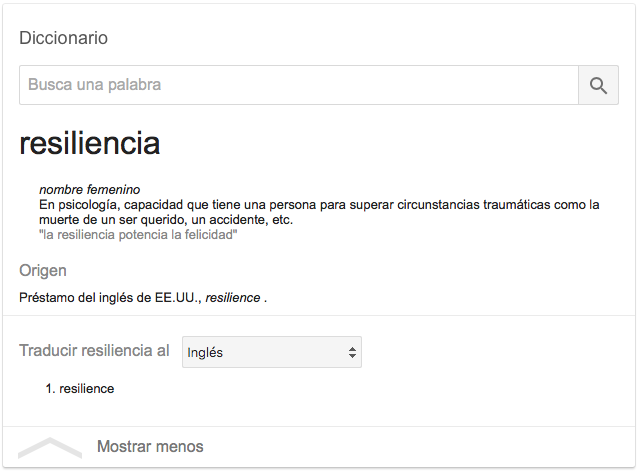
Task: Click the magnifying glass search button
Action: (598, 86)
